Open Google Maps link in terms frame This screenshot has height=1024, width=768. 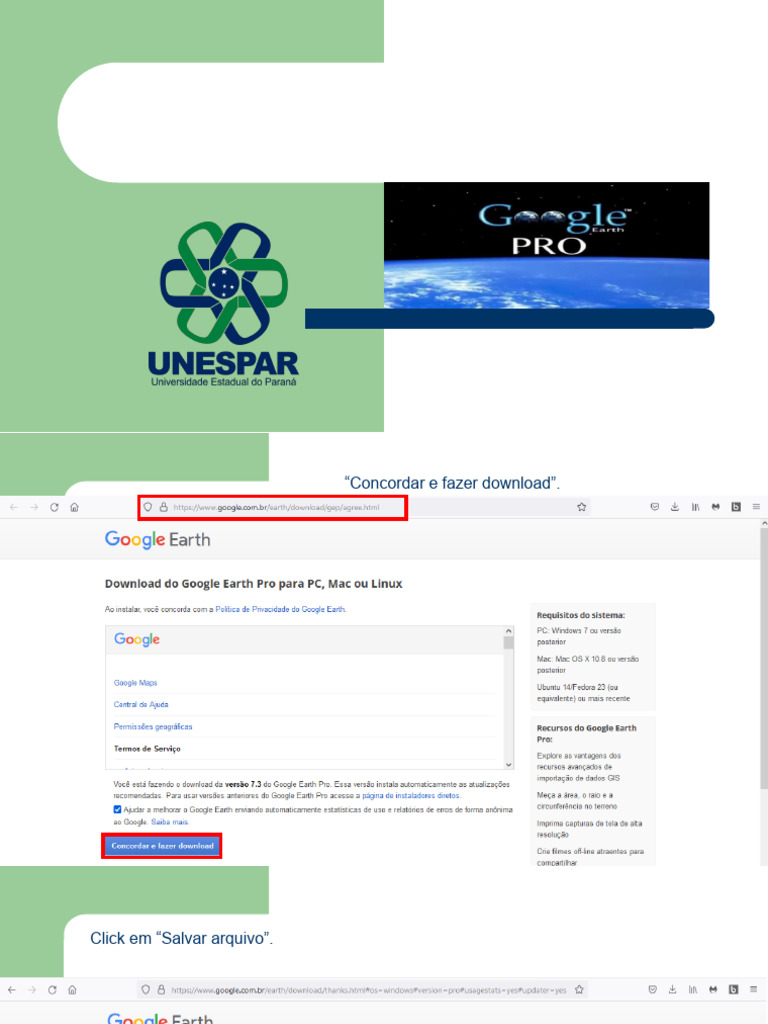135,683
